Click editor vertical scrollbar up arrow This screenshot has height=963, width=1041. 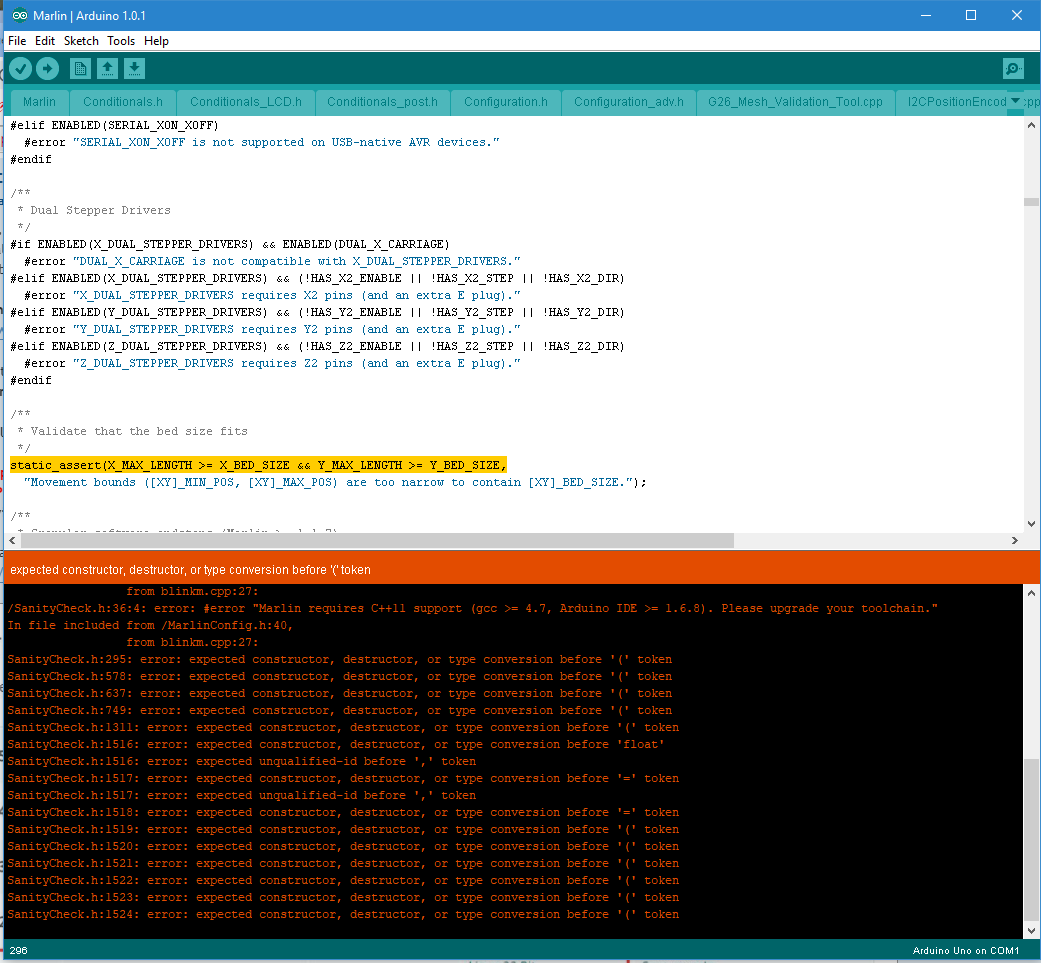1031,125
